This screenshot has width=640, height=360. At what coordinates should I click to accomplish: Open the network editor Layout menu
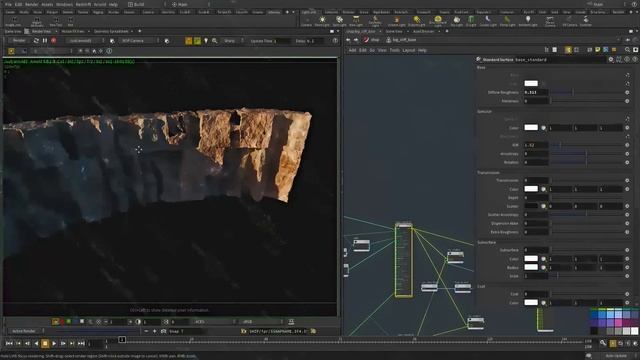[x=409, y=50]
